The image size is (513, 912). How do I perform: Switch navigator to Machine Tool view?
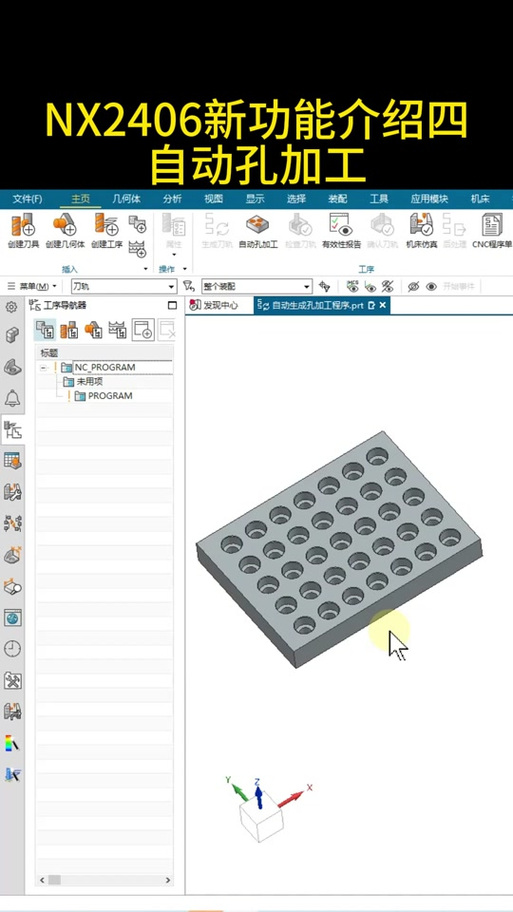coord(69,330)
